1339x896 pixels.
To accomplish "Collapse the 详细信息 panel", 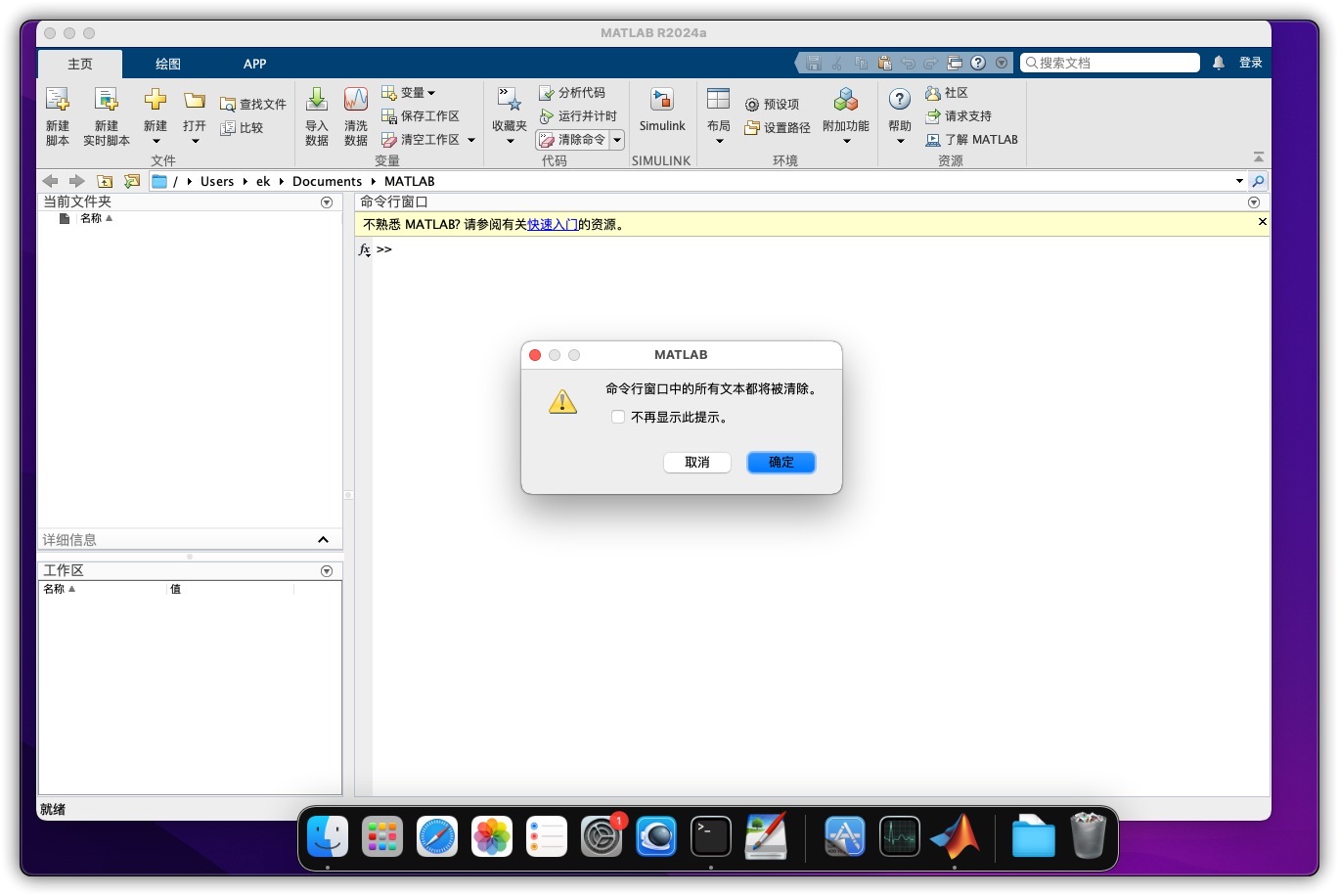I will (323, 540).
